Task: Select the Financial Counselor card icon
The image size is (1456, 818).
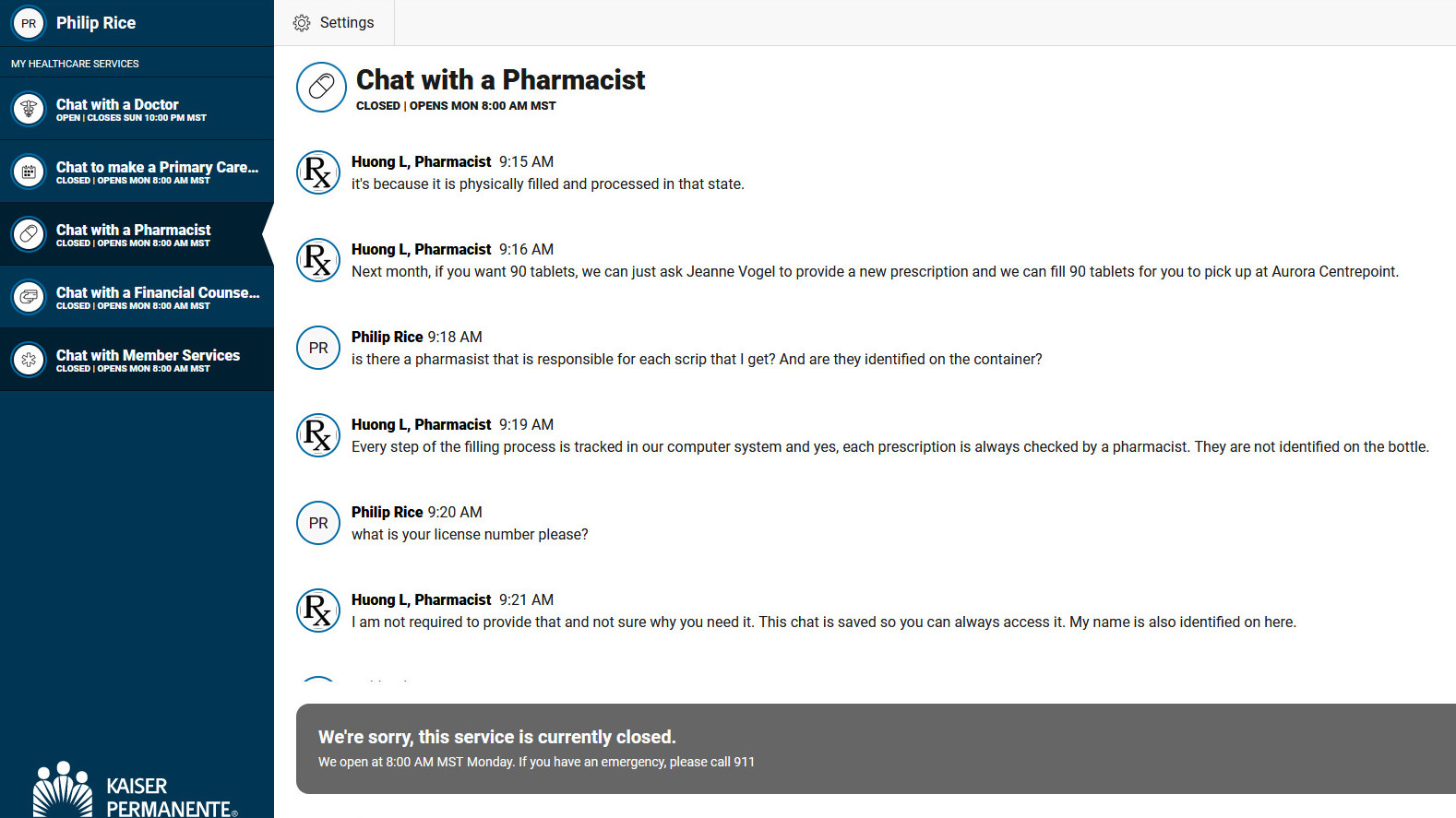Action: (29, 297)
